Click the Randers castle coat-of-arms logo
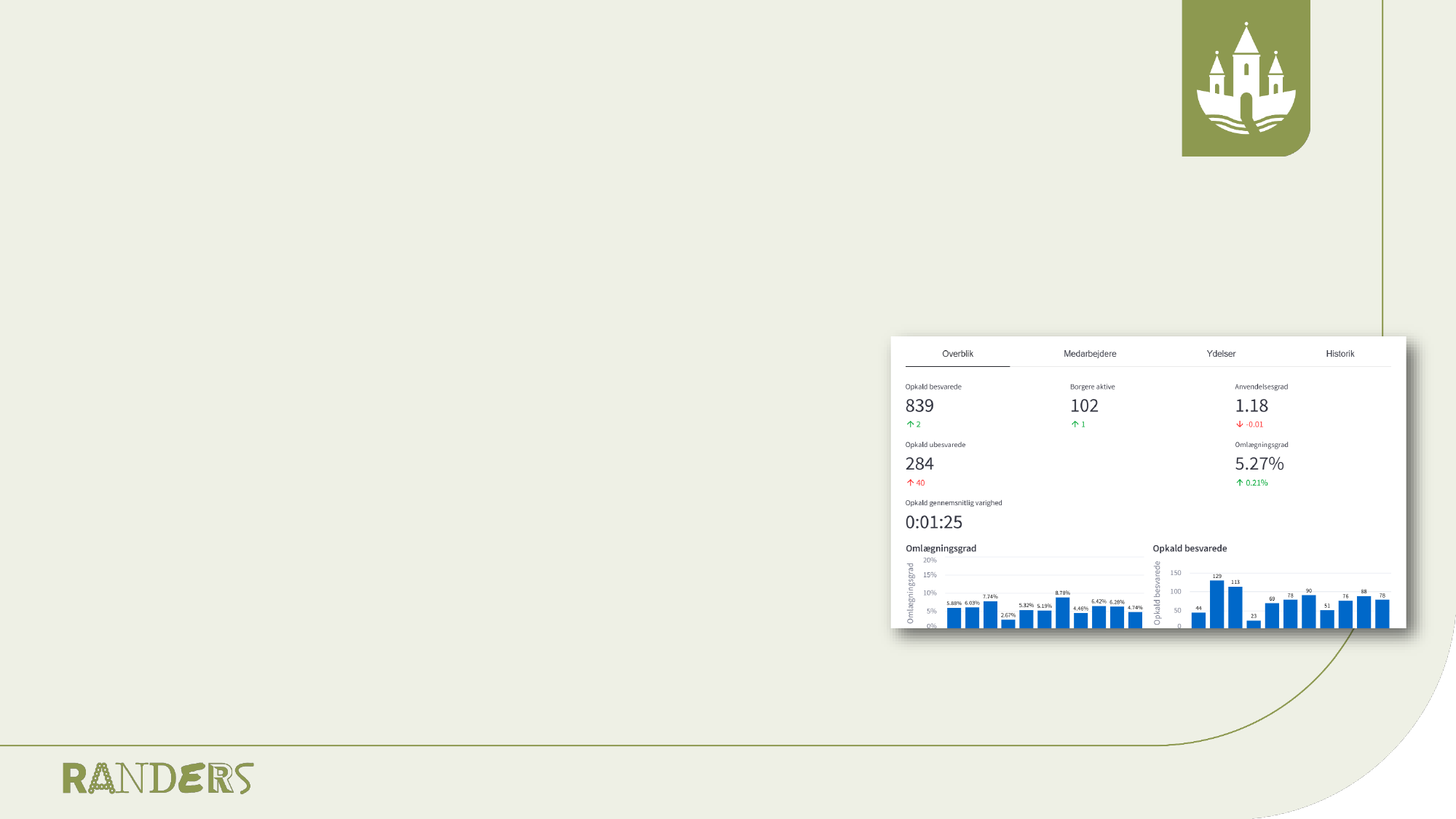 click(x=1246, y=79)
